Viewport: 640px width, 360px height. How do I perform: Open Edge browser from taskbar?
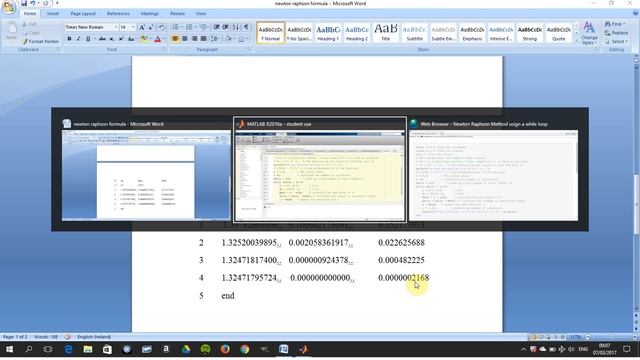[68, 349]
